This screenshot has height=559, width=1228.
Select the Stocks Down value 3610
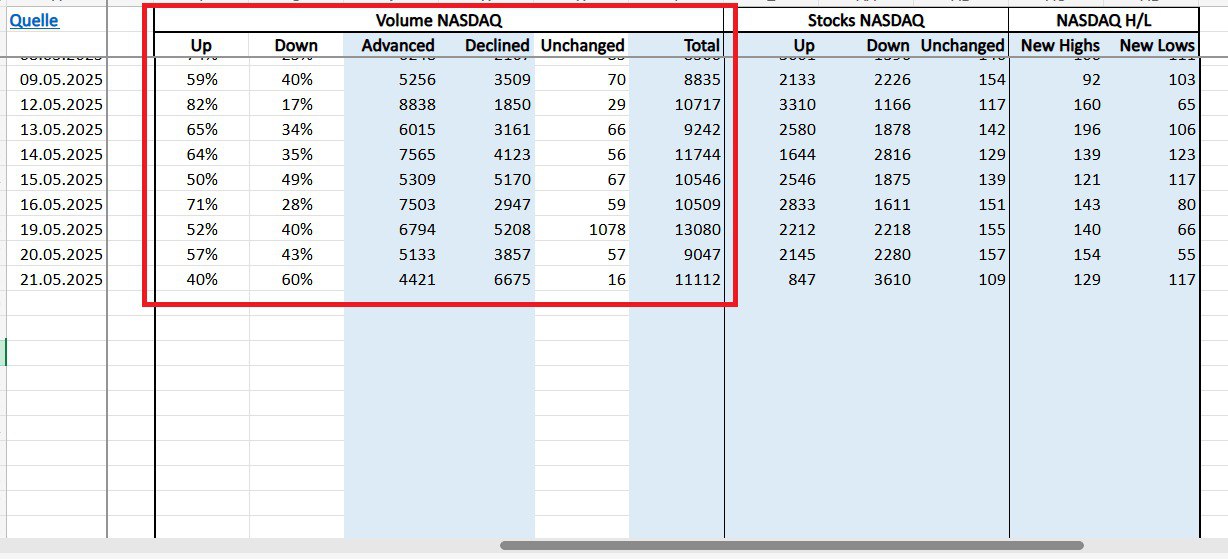[x=888, y=280]
